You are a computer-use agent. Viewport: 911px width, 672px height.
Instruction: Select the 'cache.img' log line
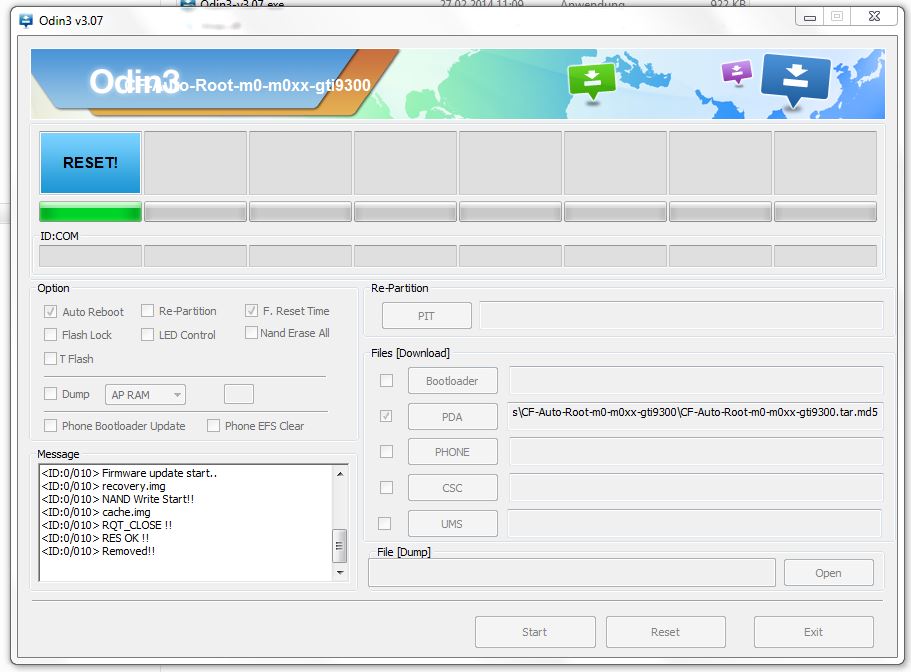(x=96, y=512)
